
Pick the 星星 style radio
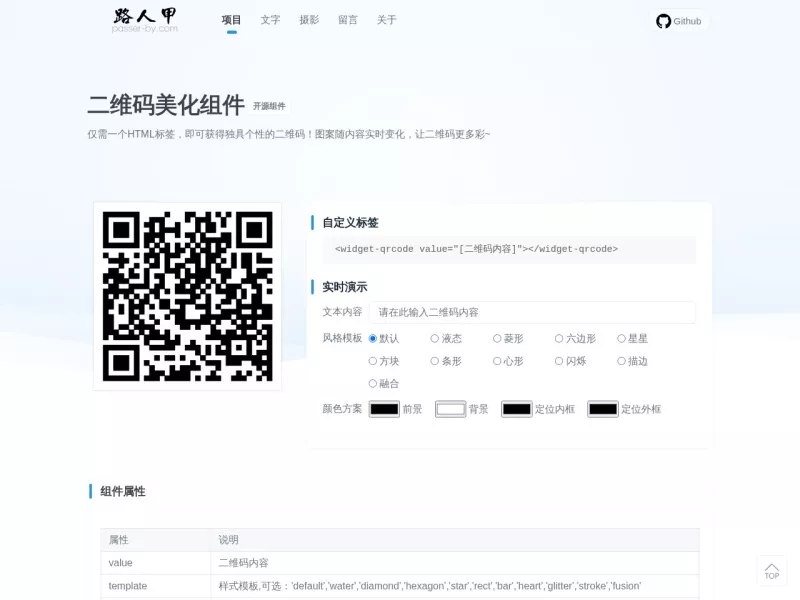coord(621,338)
